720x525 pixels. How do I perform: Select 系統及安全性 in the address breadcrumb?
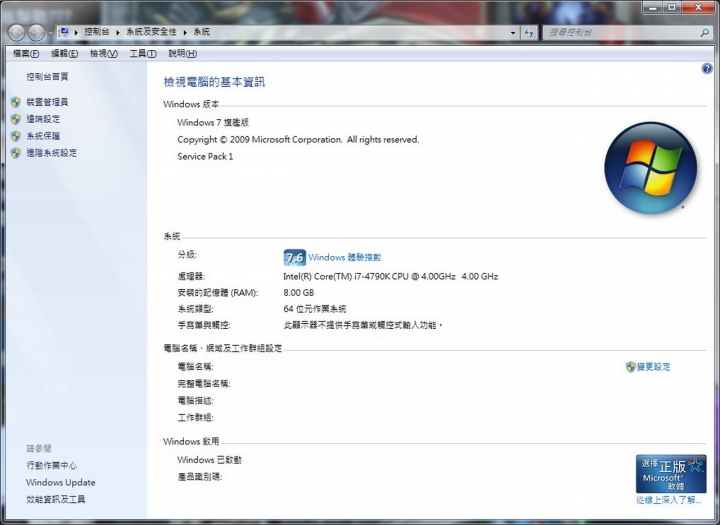coord(152,32)
